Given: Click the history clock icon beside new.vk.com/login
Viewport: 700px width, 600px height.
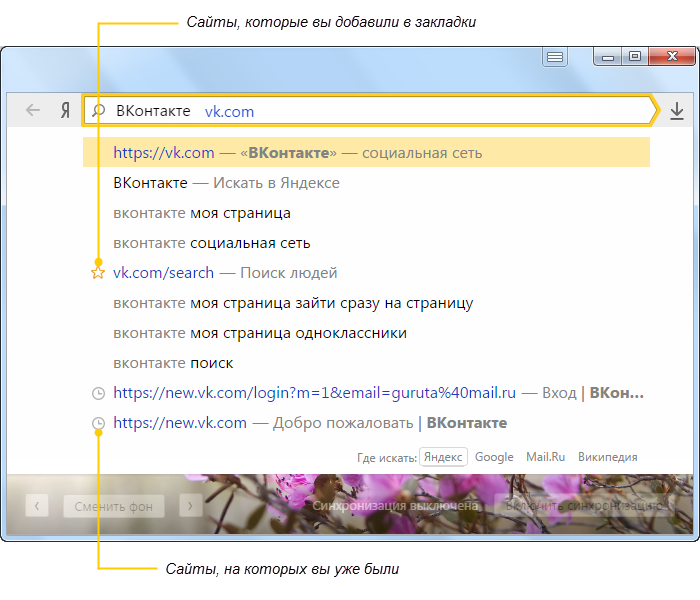Looking at the screenshot, I should coord(98,393).
